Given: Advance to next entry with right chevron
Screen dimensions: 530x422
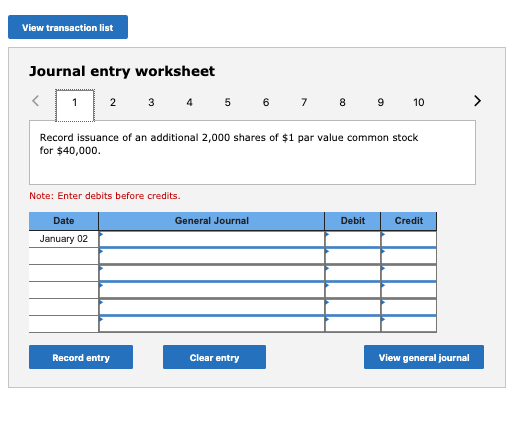Looking at the screenshot, I should (477, 101).
